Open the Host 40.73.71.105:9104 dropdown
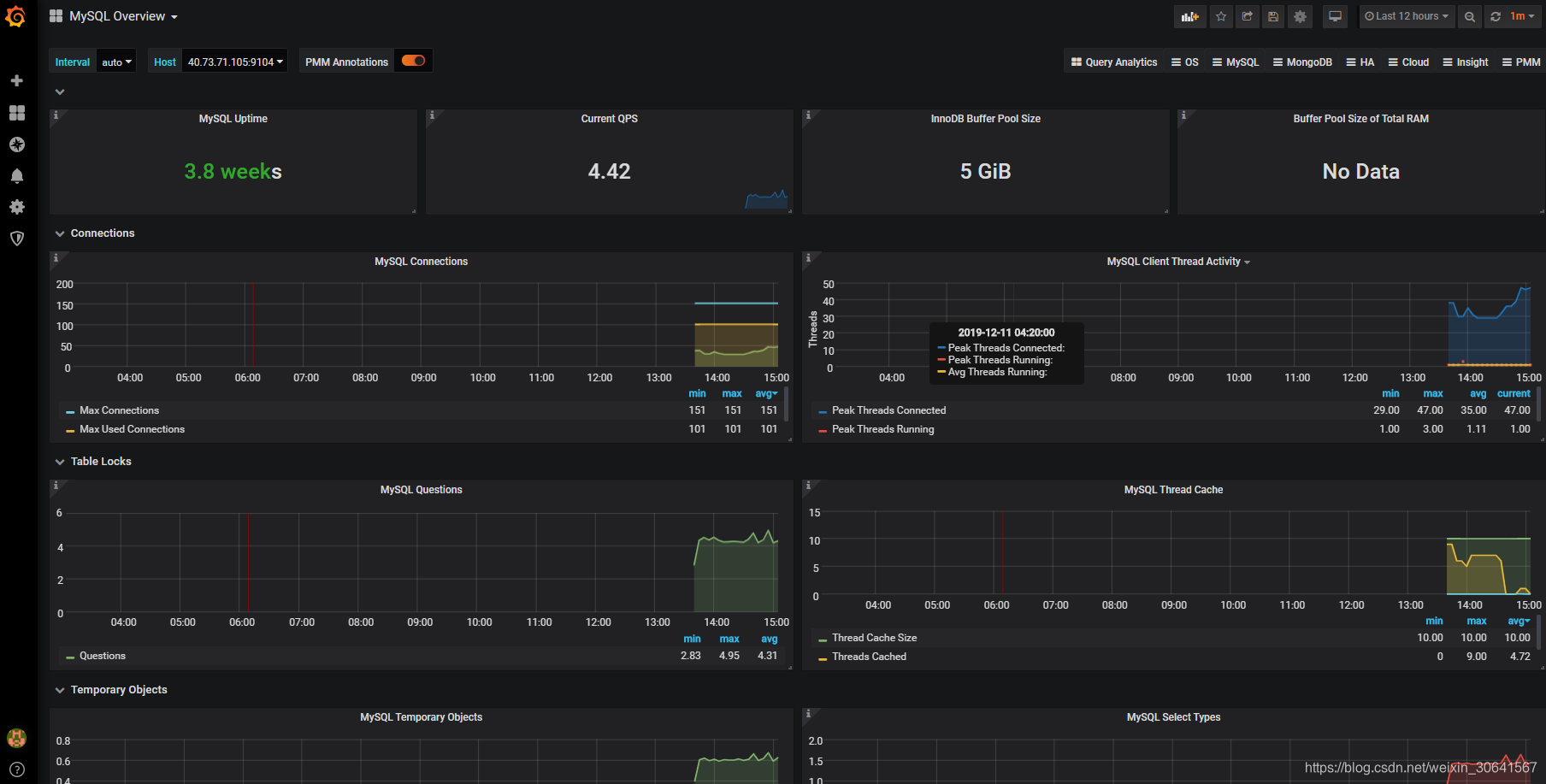The height and width of the screenshot is (784, 1546). [x=235, y=62]
